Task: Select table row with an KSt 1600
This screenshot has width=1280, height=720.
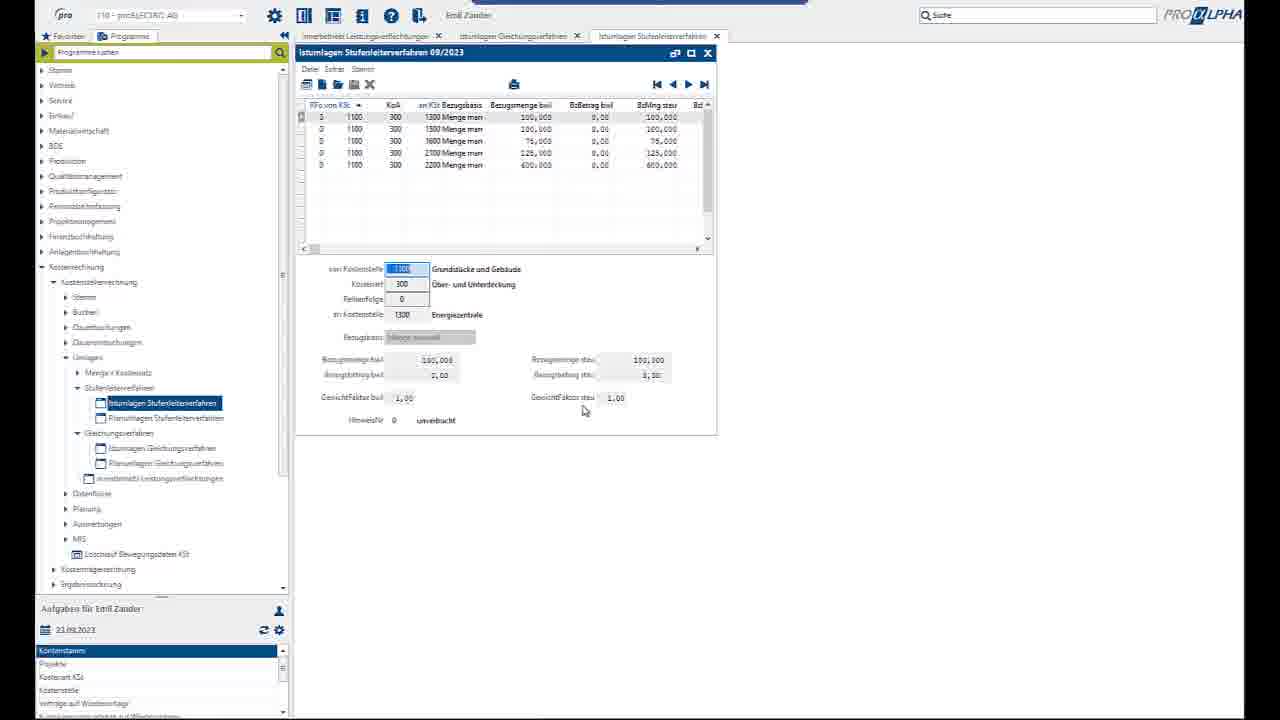Action: pos(500,141)
